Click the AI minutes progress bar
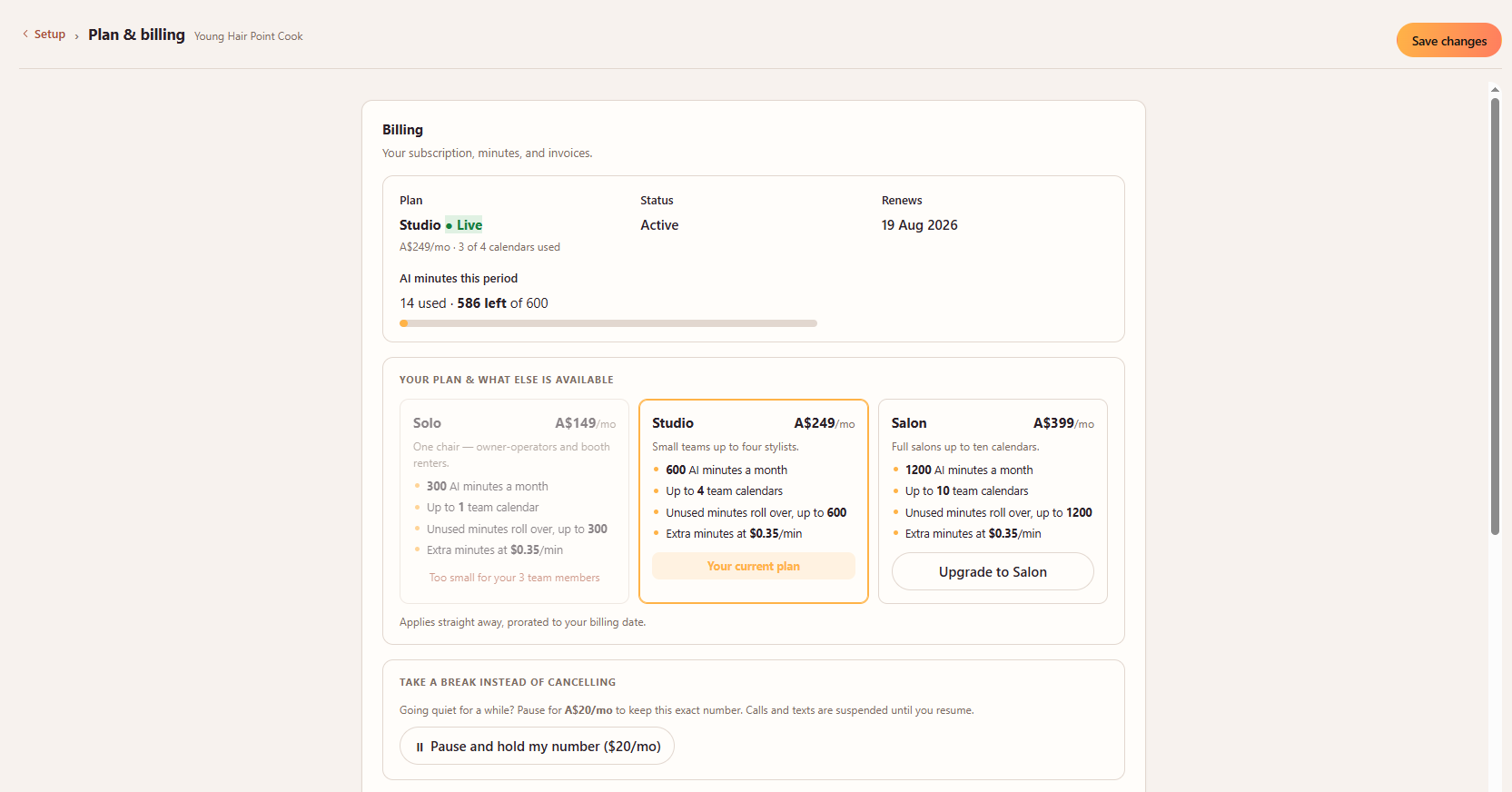1512x792 pixels. pos(608,323)
